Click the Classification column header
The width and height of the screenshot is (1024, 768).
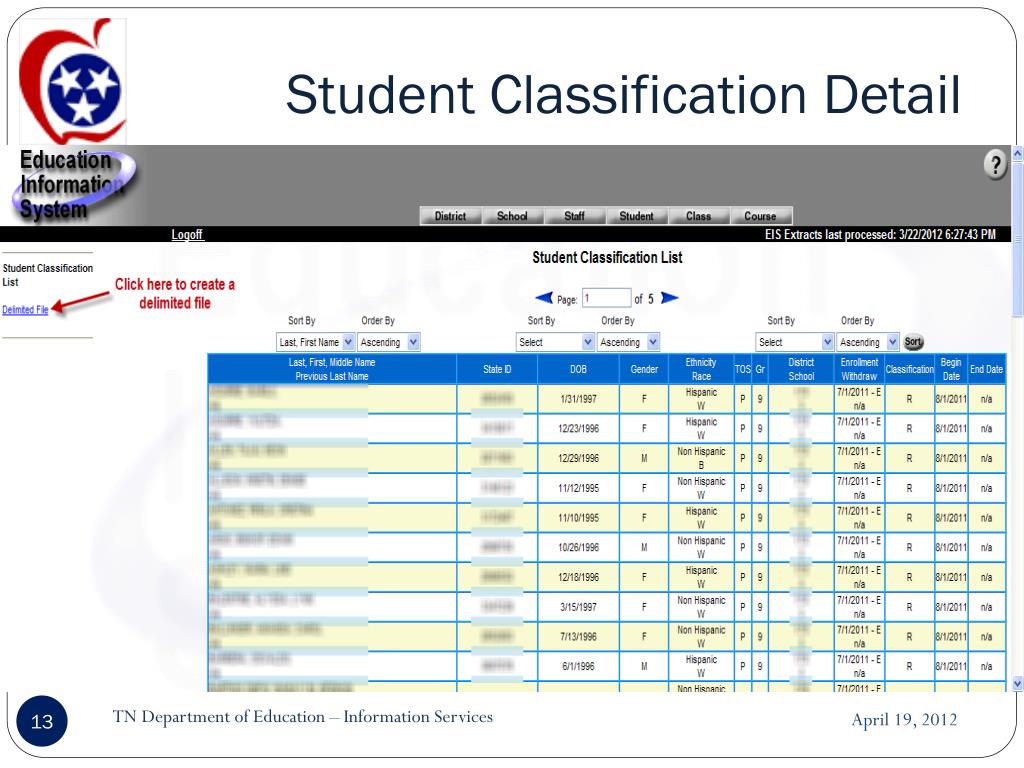909,369
